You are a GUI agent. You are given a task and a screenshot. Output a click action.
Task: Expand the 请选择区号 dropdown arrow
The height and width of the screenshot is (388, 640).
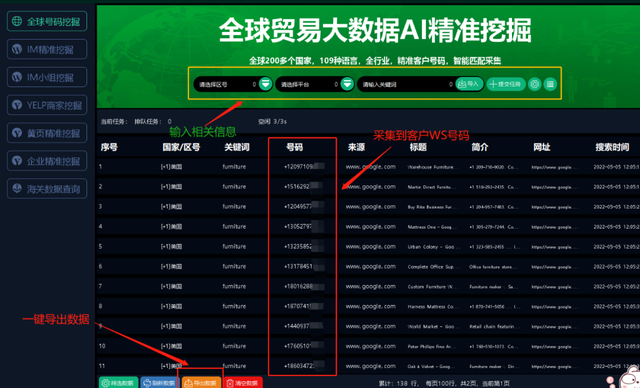(265, 84)
